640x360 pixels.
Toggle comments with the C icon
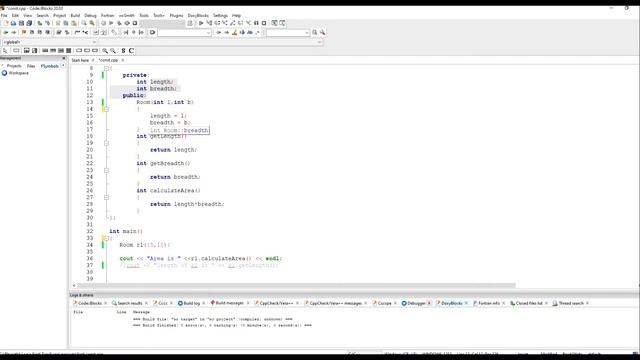[x=131, y=51]
